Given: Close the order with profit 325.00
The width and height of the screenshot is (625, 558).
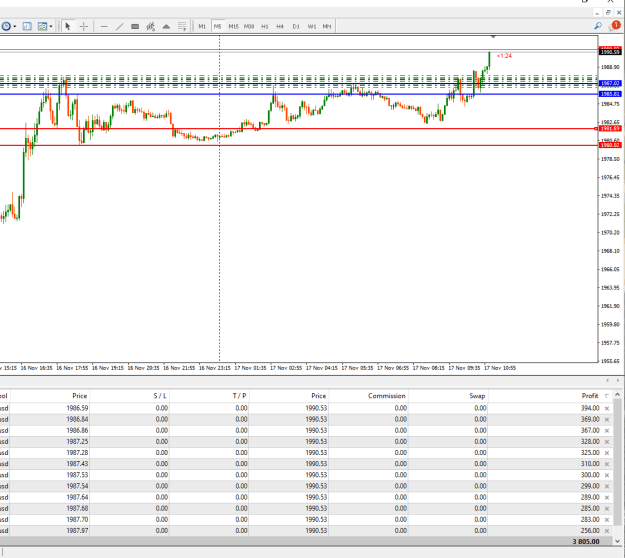Looking at the screenshot, I should [607, 453].
